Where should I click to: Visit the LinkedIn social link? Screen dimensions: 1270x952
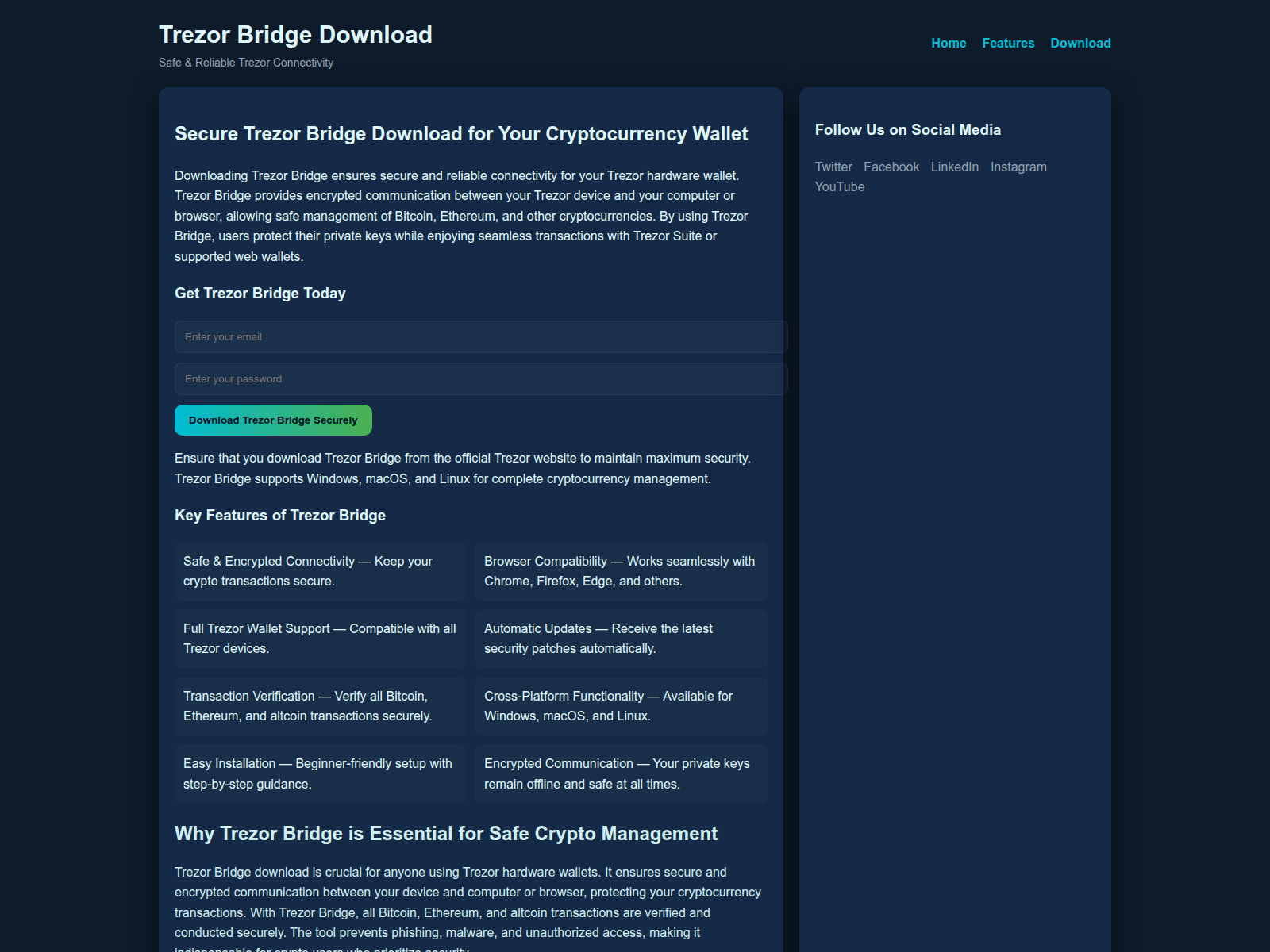pos(954,167)
